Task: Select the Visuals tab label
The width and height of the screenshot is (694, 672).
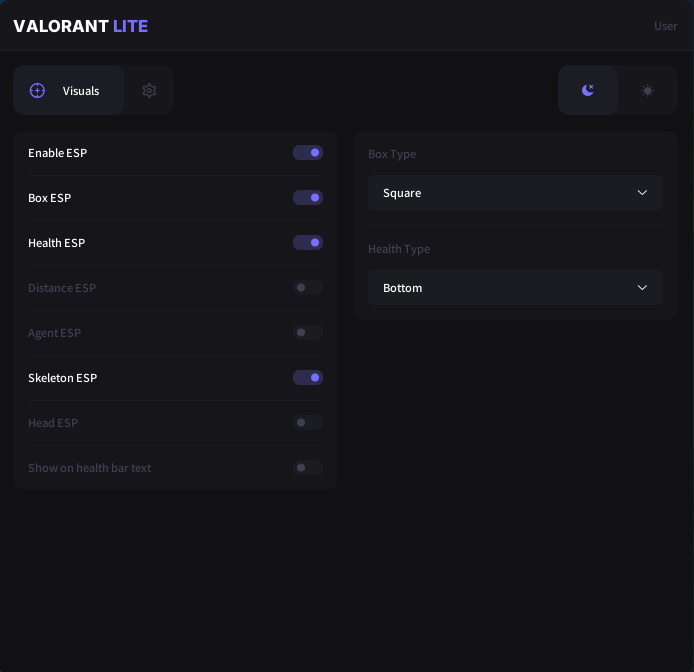Action: [x=81, y=91]
